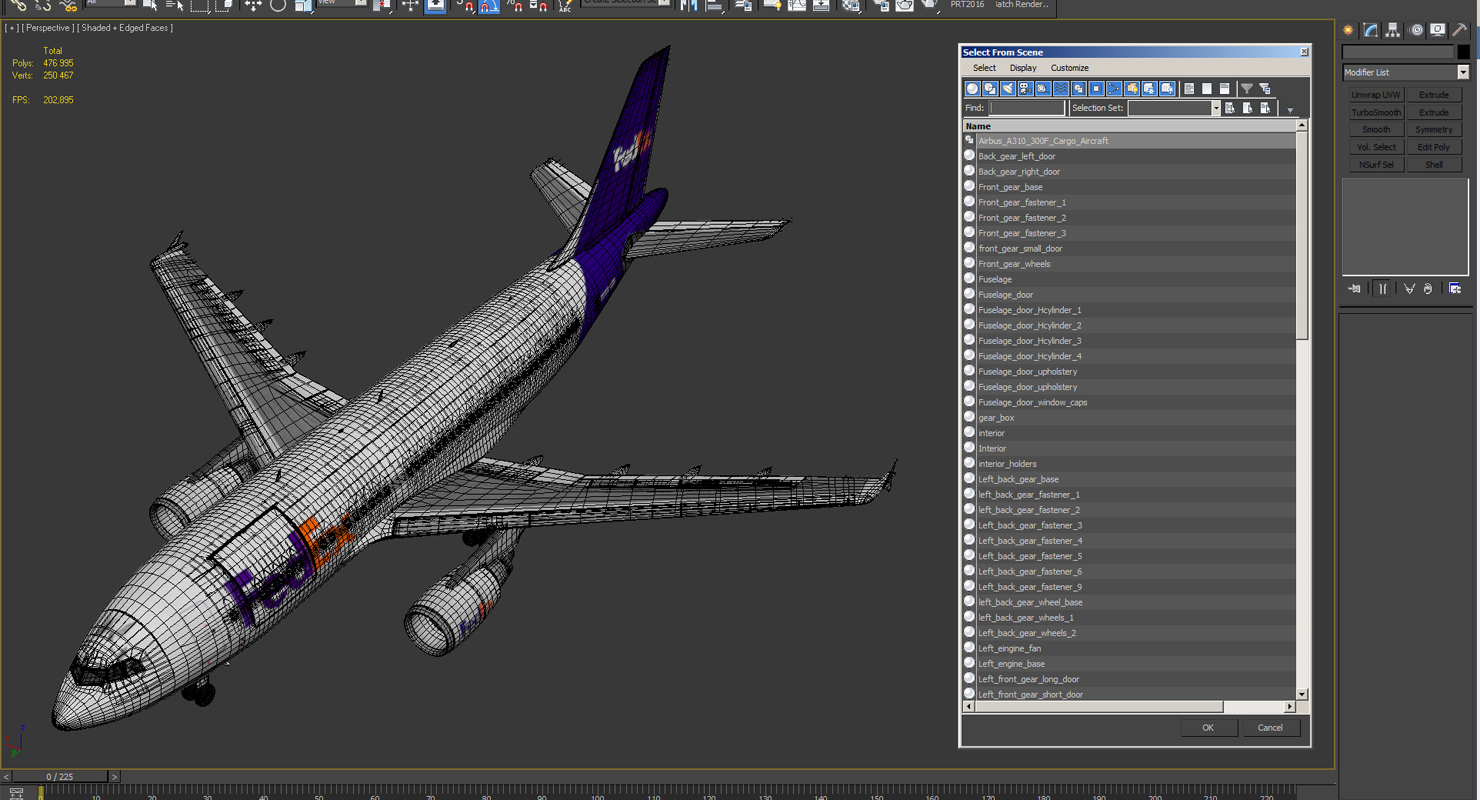
Task: Click the Display Containers filter icon
Action: (1132, 89)
